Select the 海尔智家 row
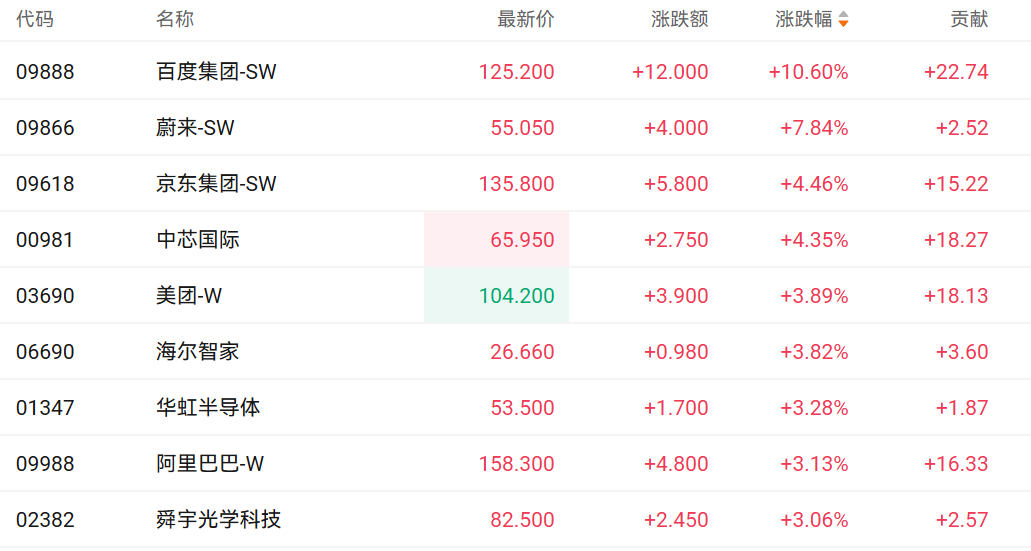This screenshot has width=1031, height=551. pyautogui.click(x=198, y=352)
